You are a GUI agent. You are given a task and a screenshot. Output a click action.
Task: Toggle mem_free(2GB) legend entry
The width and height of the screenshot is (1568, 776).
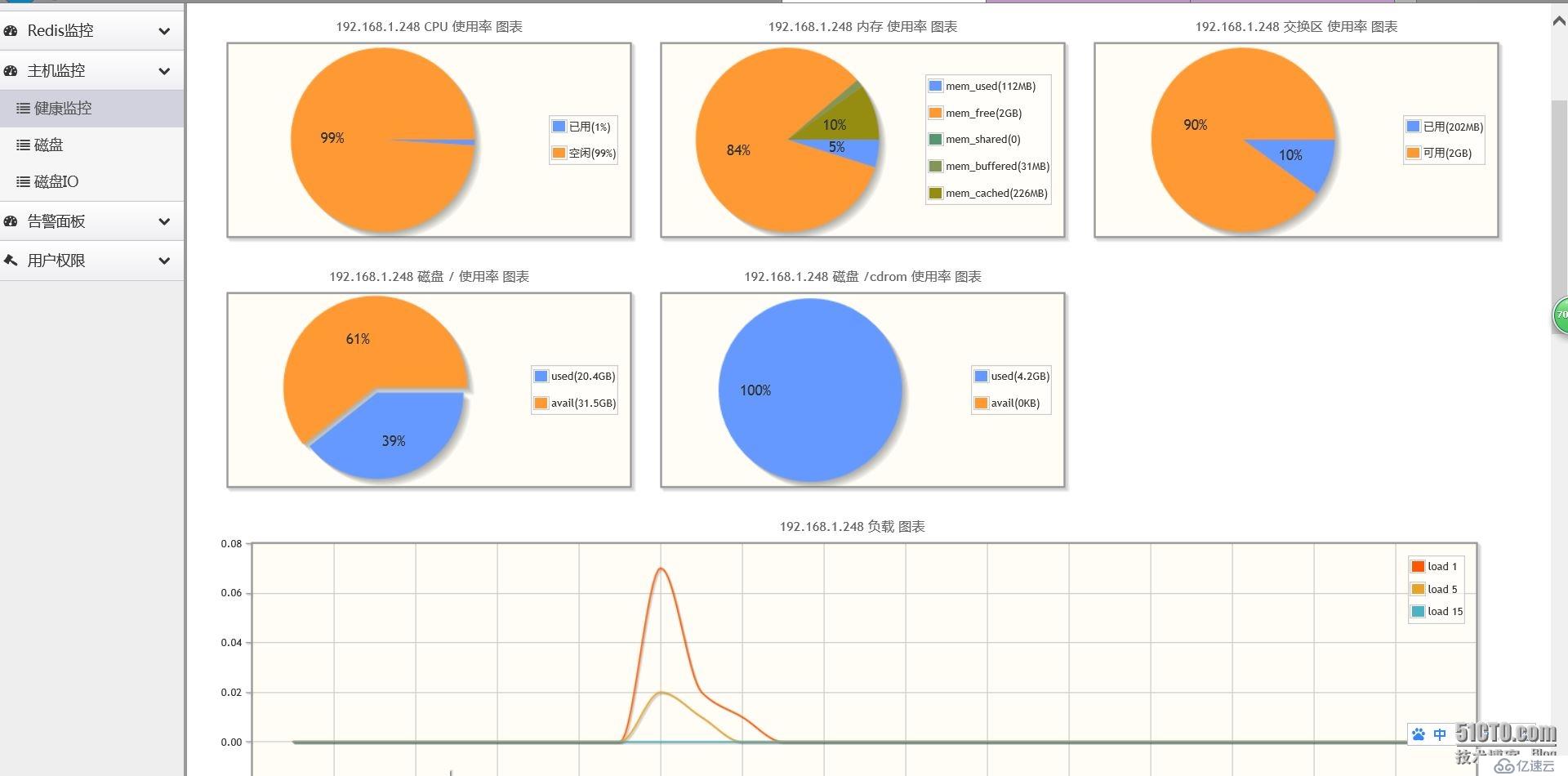pyautogui.click(x=975, y=113)
